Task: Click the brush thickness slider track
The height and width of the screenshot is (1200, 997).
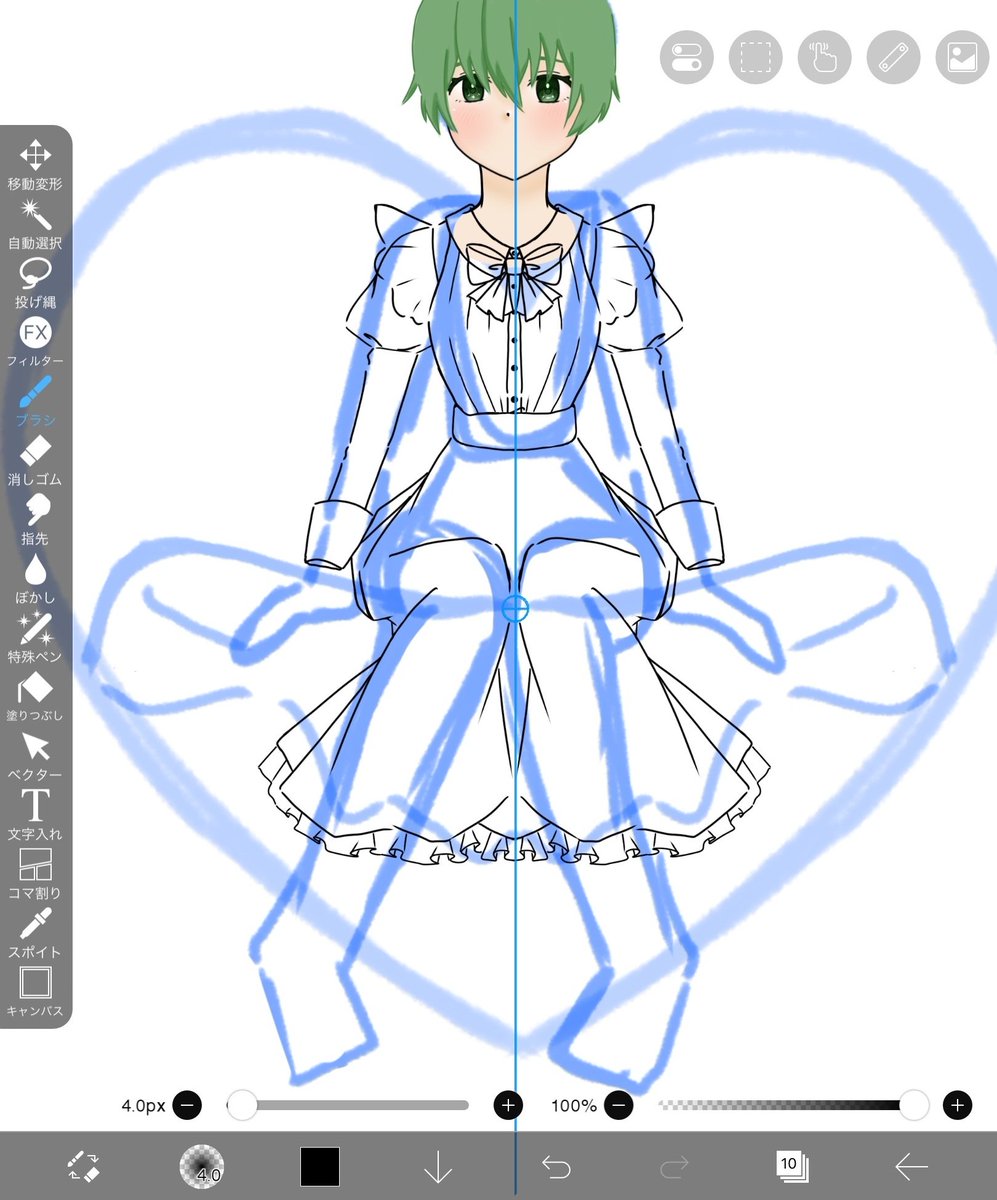Action: click(348, 1105)
